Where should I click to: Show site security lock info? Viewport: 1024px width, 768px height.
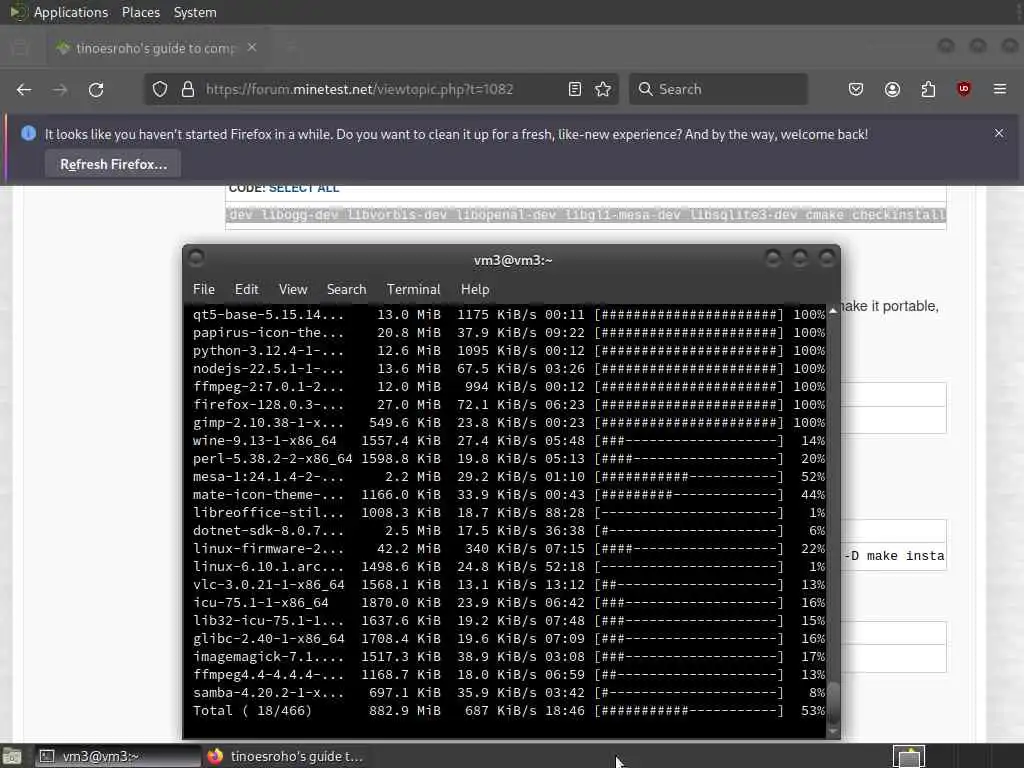click(x=188, y=89)
